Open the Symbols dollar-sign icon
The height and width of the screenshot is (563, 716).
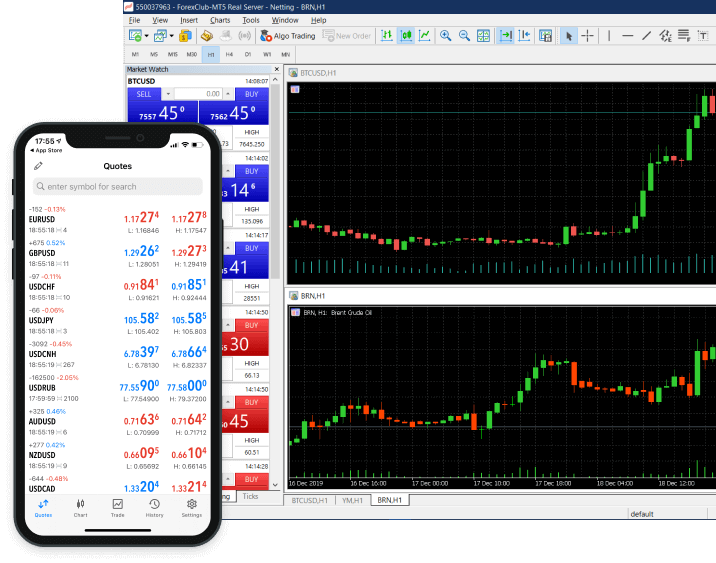(x=185, y=36)
